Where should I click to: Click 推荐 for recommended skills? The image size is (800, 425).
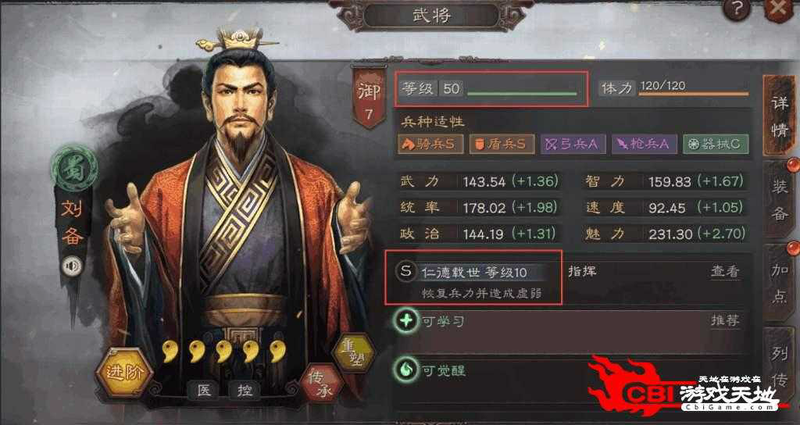pyautogui.click(x=726, y=321)
